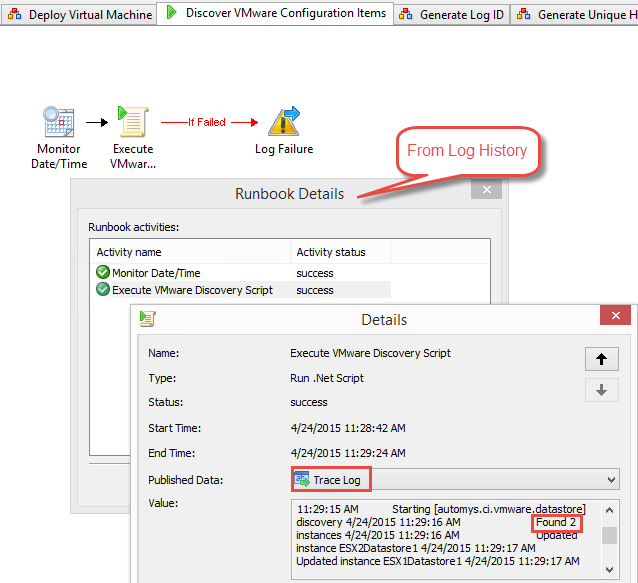The width and height of the screenshot is (638, 583).
Task: Click the green play icon on Discover VMware tab
Action: click(171, 13)
